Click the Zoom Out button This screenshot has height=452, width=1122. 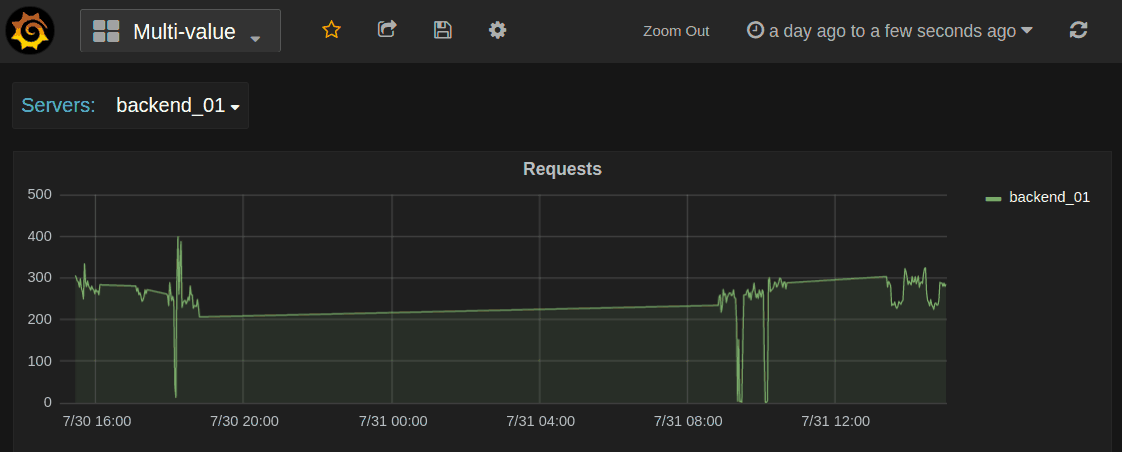pos(676,31)
